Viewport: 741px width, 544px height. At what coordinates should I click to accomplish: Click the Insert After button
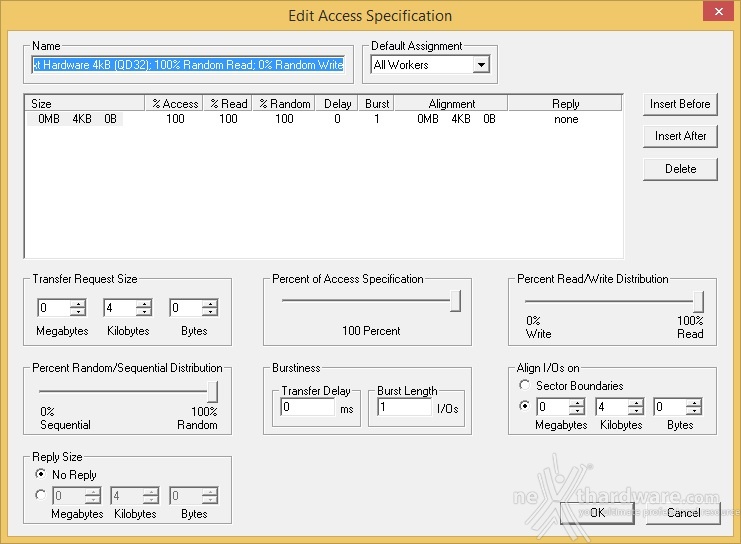tap(680, 136)
